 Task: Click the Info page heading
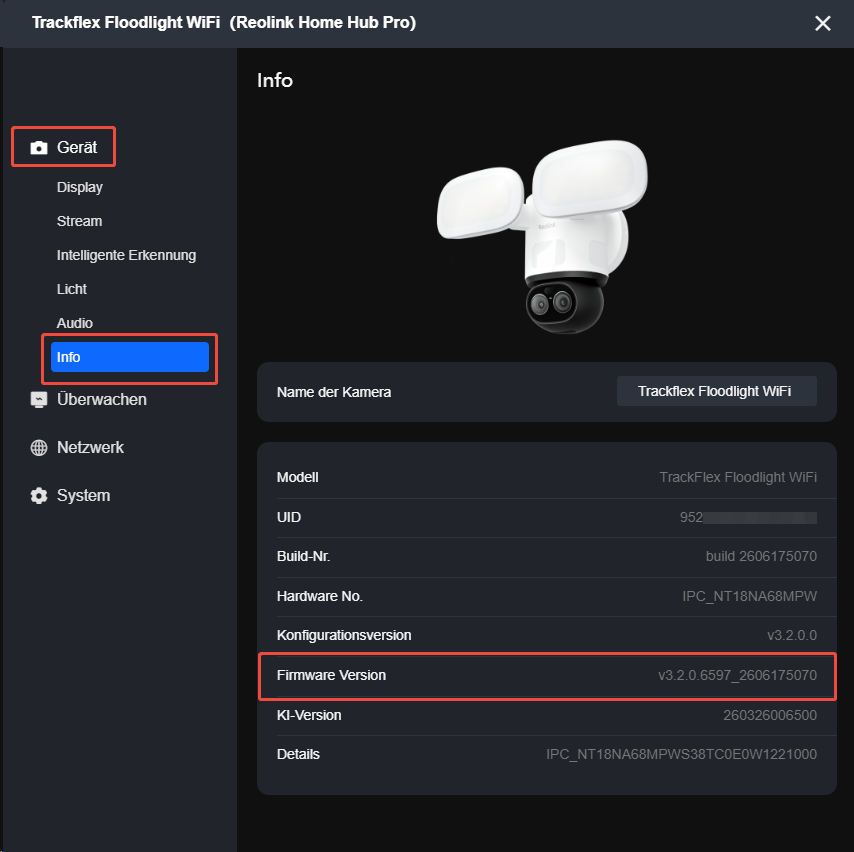tap(274, 81)
